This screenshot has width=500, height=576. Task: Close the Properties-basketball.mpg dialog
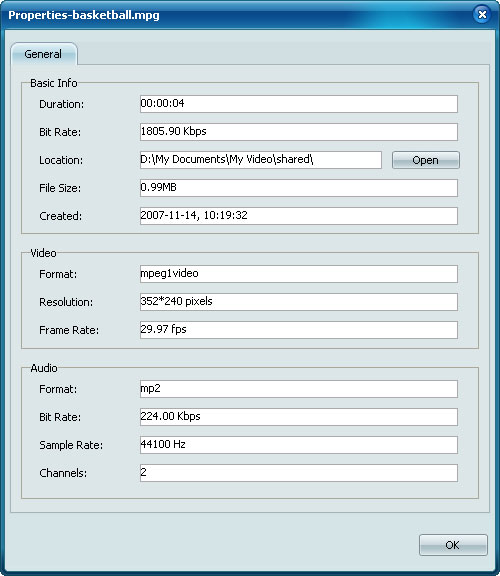[x=482, y=15]
